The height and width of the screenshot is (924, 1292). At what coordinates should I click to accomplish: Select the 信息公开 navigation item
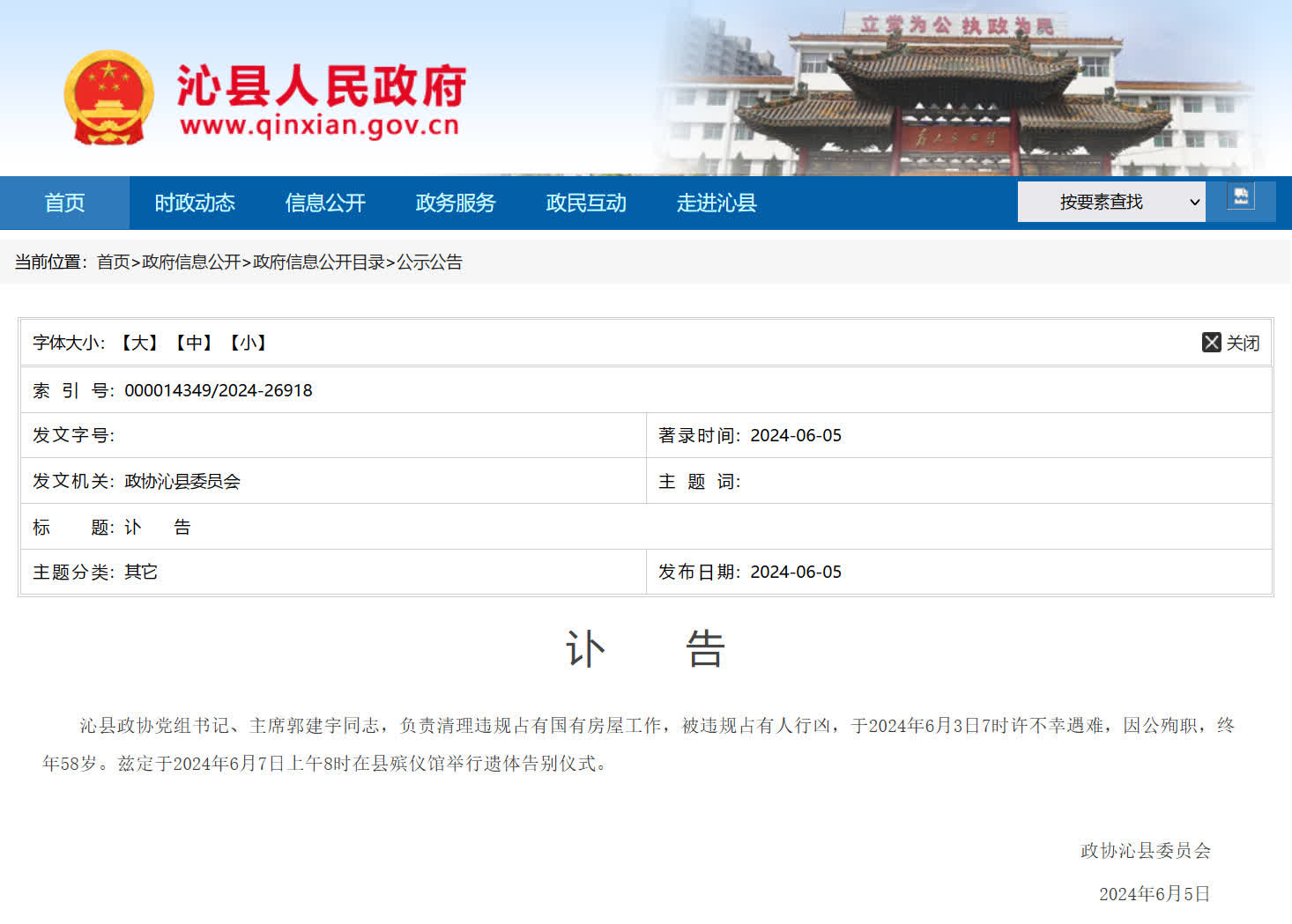click(x=325, y=203)
